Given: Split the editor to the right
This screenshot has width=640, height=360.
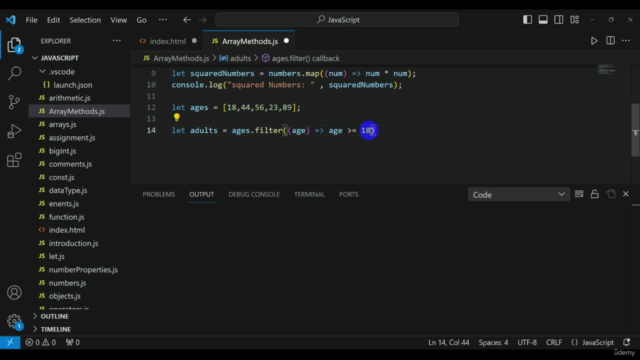Looking at the screenshot, I should [x=610, y=41].
